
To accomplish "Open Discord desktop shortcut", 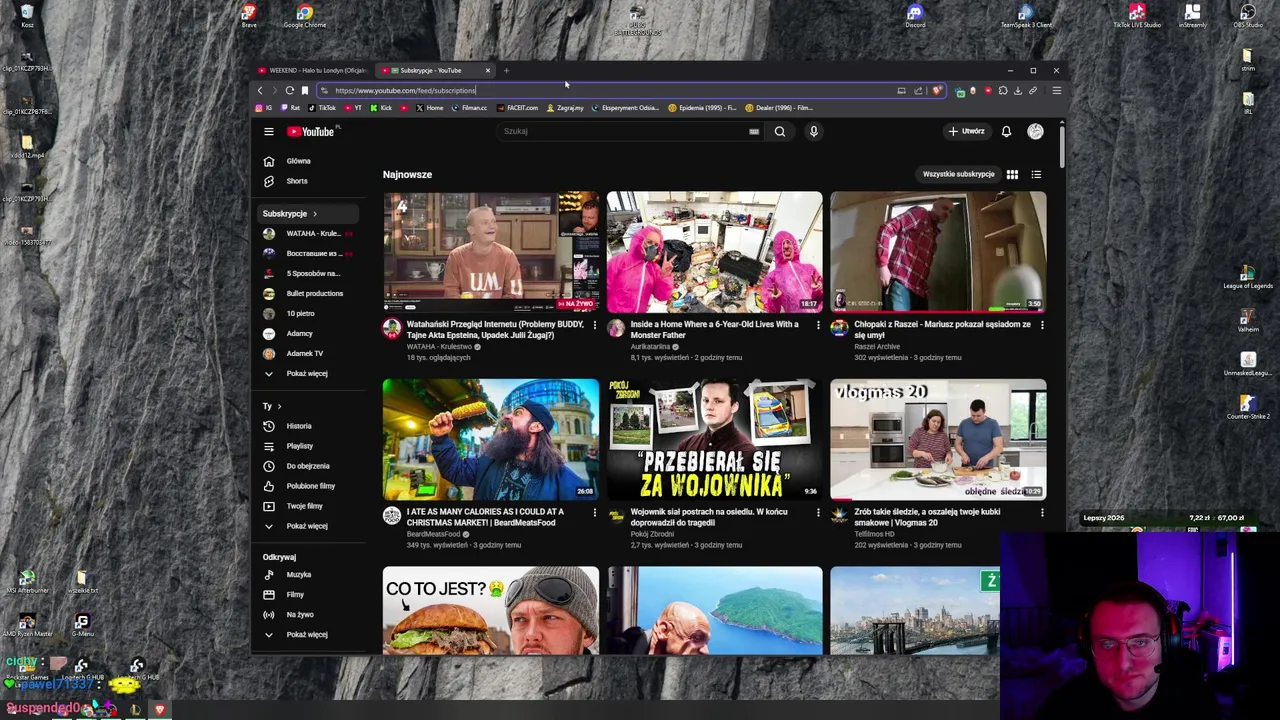I will tap(915, 16).
